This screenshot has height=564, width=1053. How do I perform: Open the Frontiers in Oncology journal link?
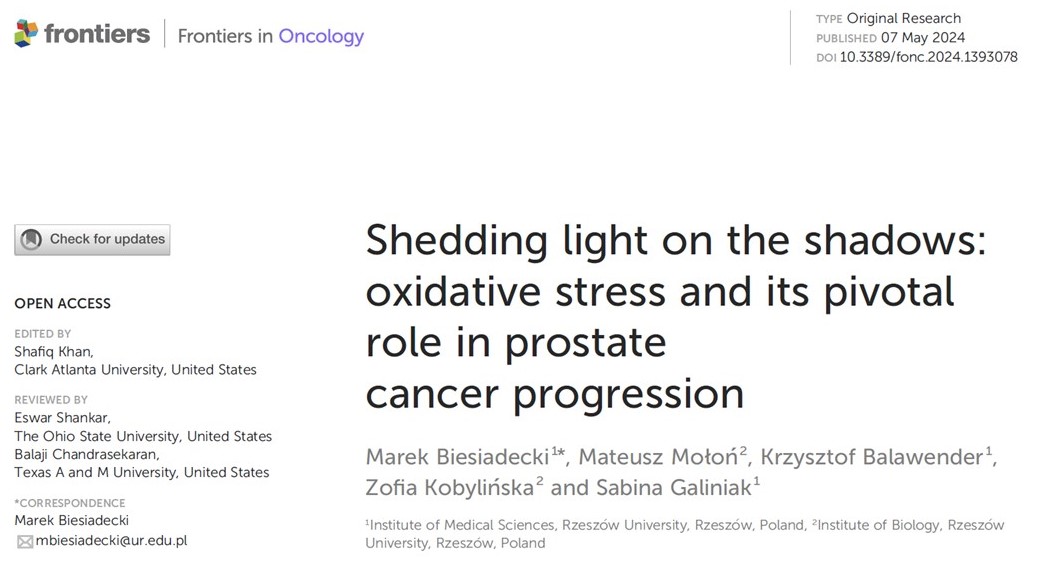click(x=270, y=36)
